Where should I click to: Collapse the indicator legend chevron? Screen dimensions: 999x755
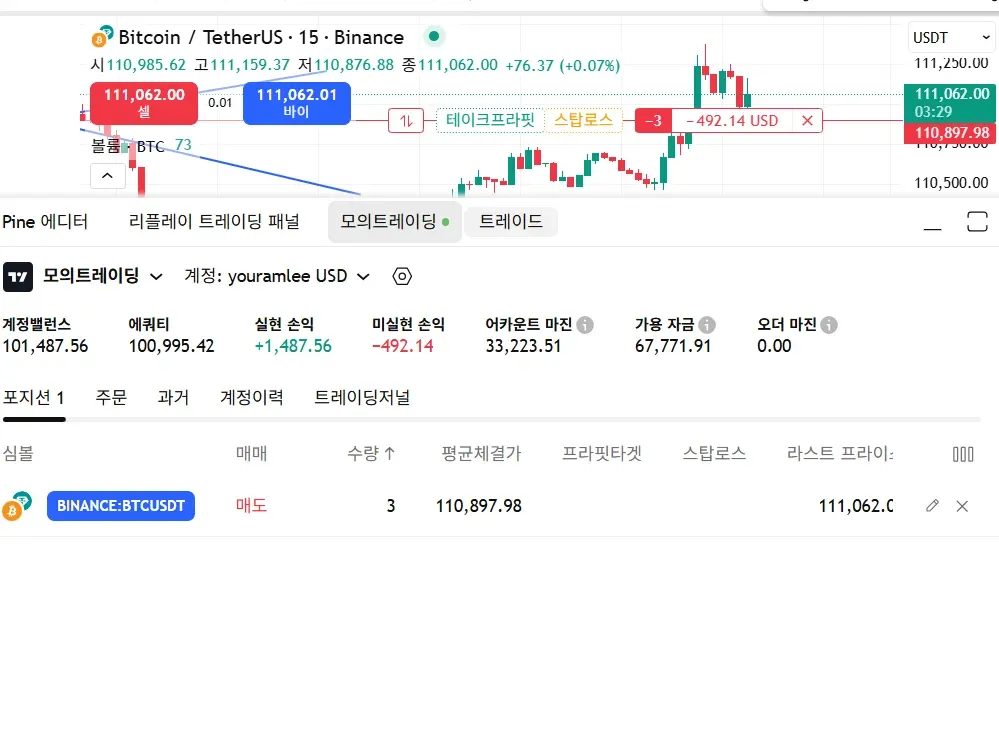(x=107, y=176)
